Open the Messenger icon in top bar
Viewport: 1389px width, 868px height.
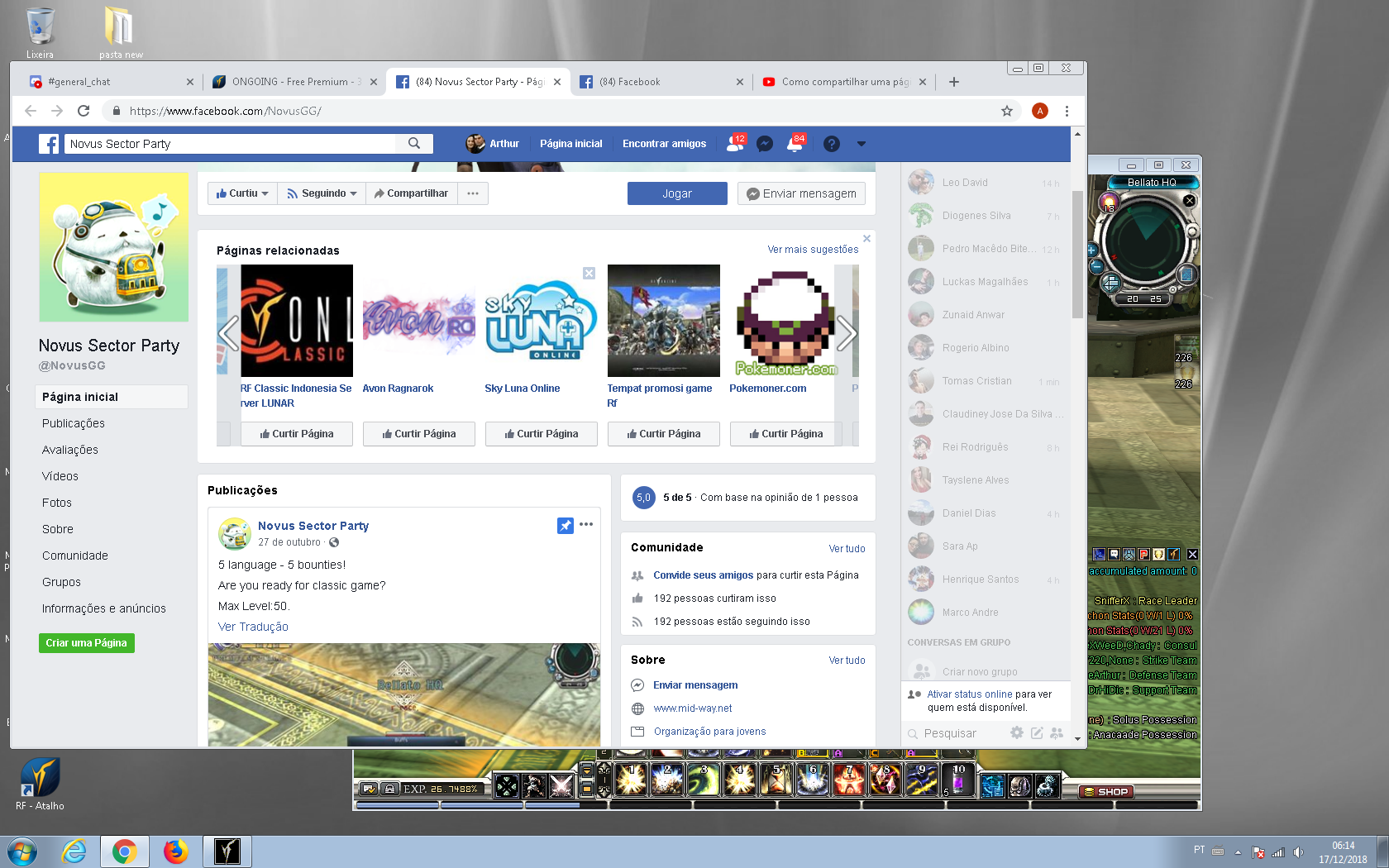coord(765,144)
